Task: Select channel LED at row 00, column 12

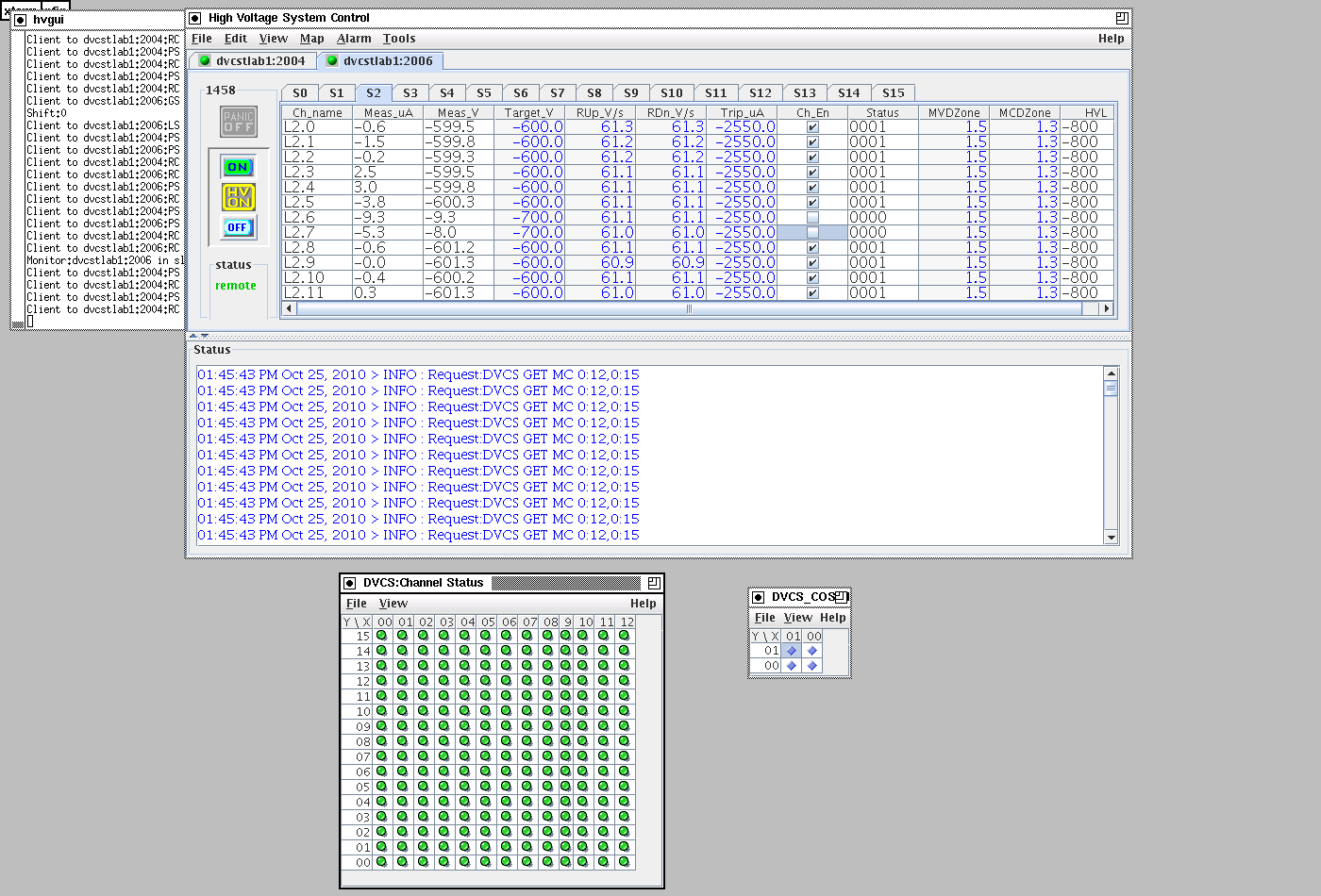Action: [625, 862]
